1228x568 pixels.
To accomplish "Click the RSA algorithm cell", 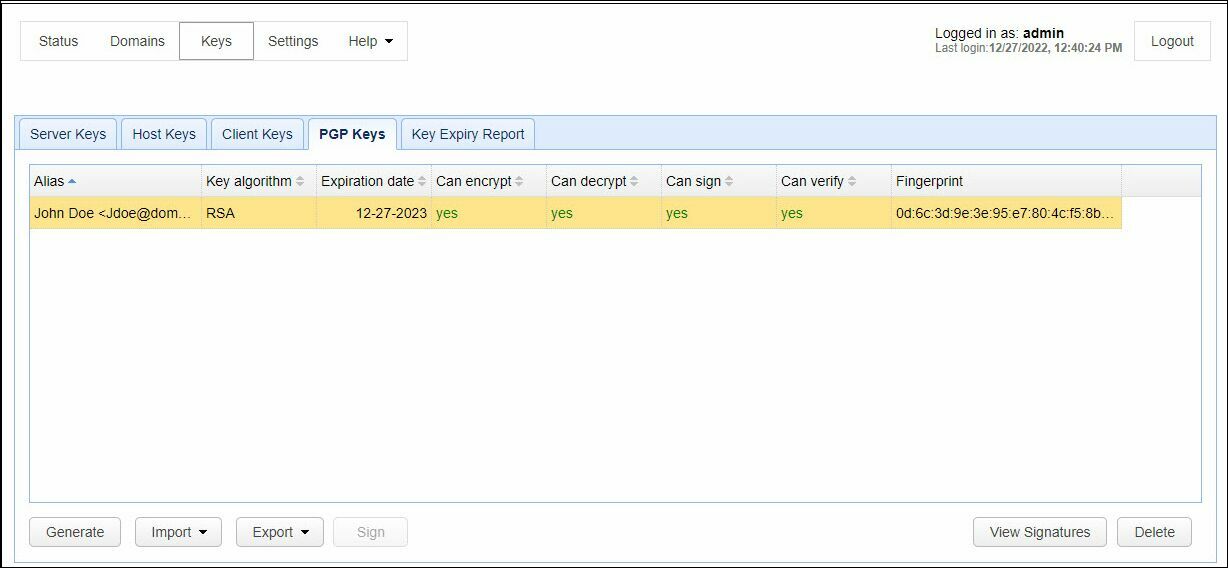I will click(x=259, y=213).
